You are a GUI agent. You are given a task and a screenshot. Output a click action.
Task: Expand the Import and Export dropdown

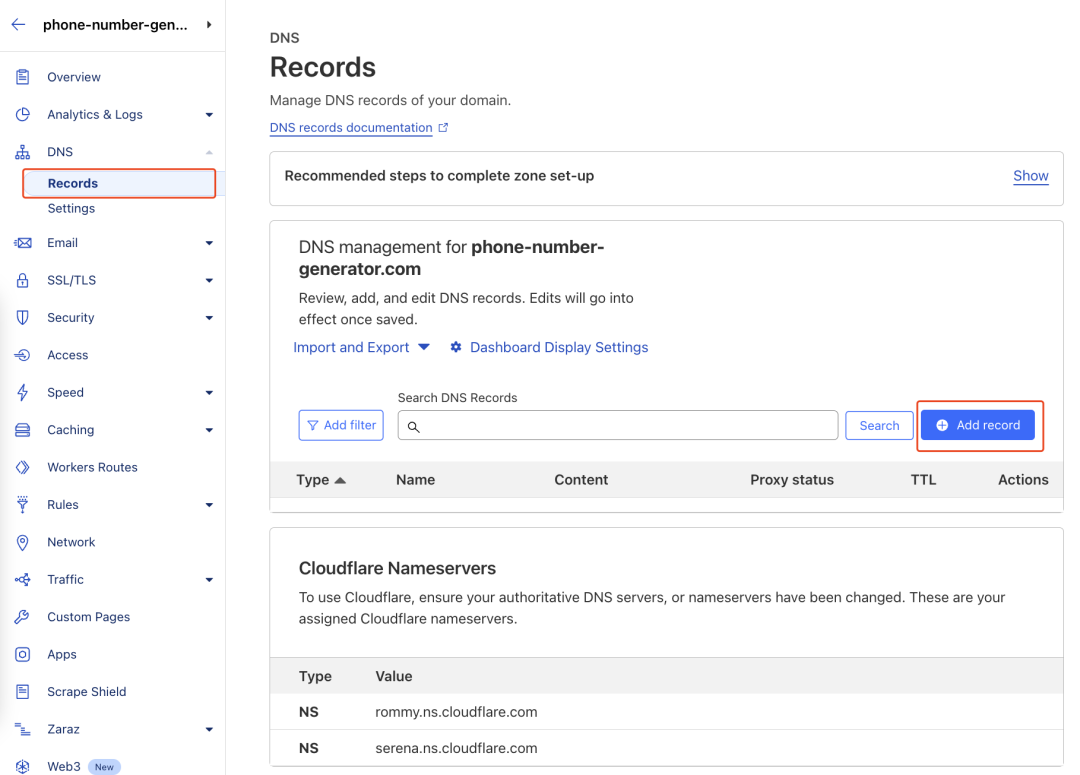(361, 348)
